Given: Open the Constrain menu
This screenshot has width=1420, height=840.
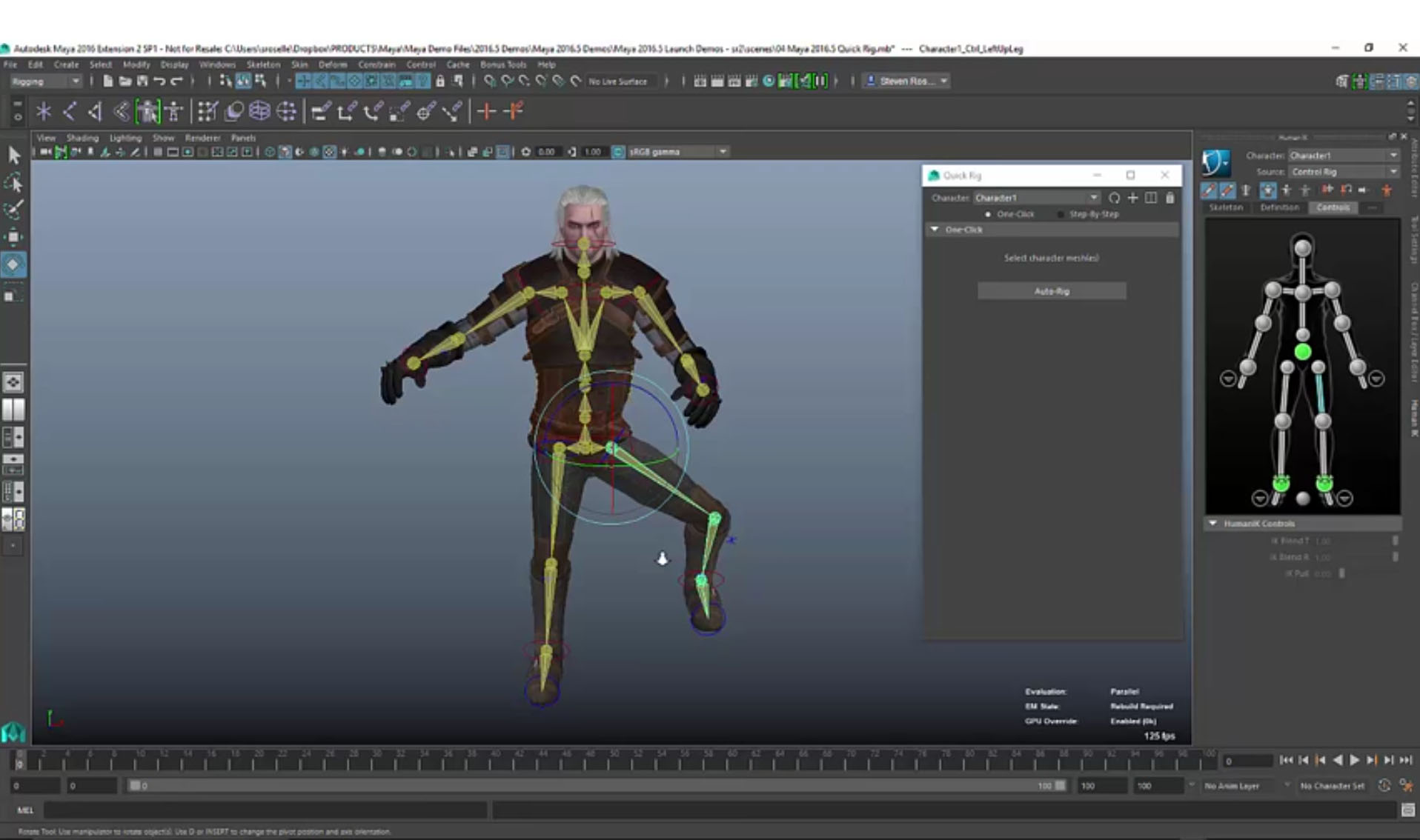Looking at the screenshot, I should point(376,64).
